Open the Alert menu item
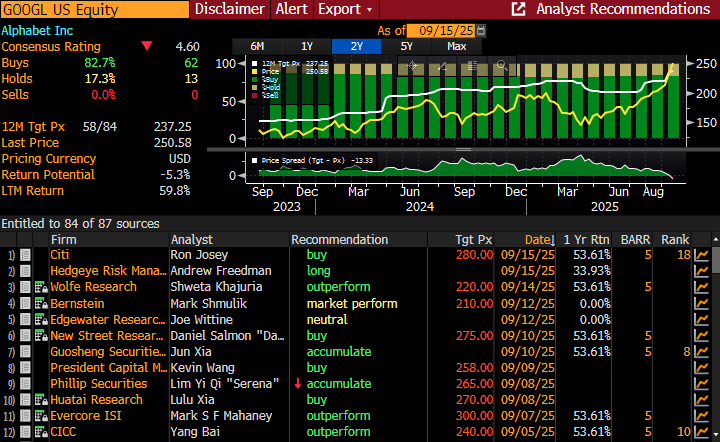 click(x=292, y=9)
